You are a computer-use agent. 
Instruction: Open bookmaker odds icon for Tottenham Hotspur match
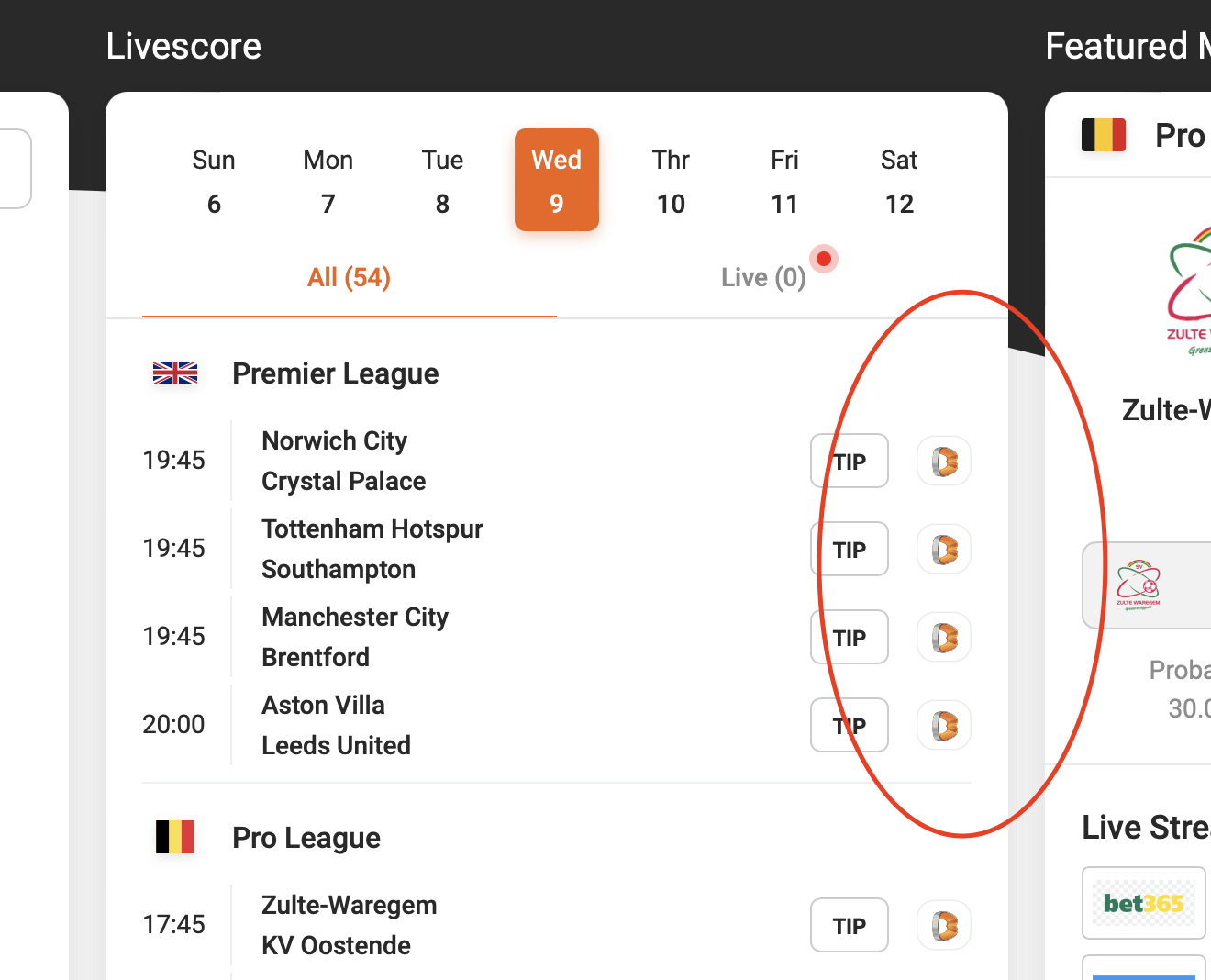944,549
